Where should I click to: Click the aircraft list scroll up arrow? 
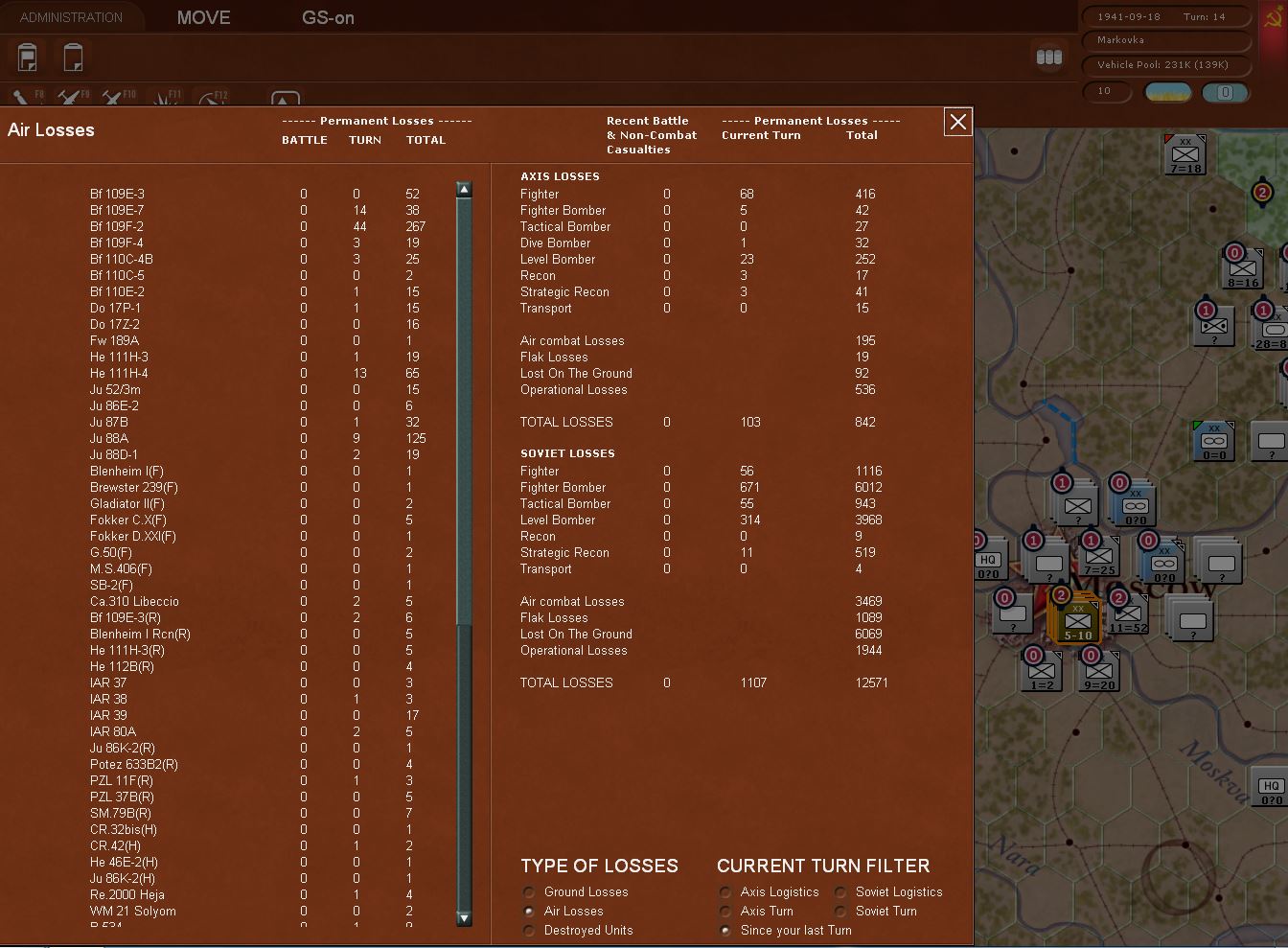[x=464, y=189]
